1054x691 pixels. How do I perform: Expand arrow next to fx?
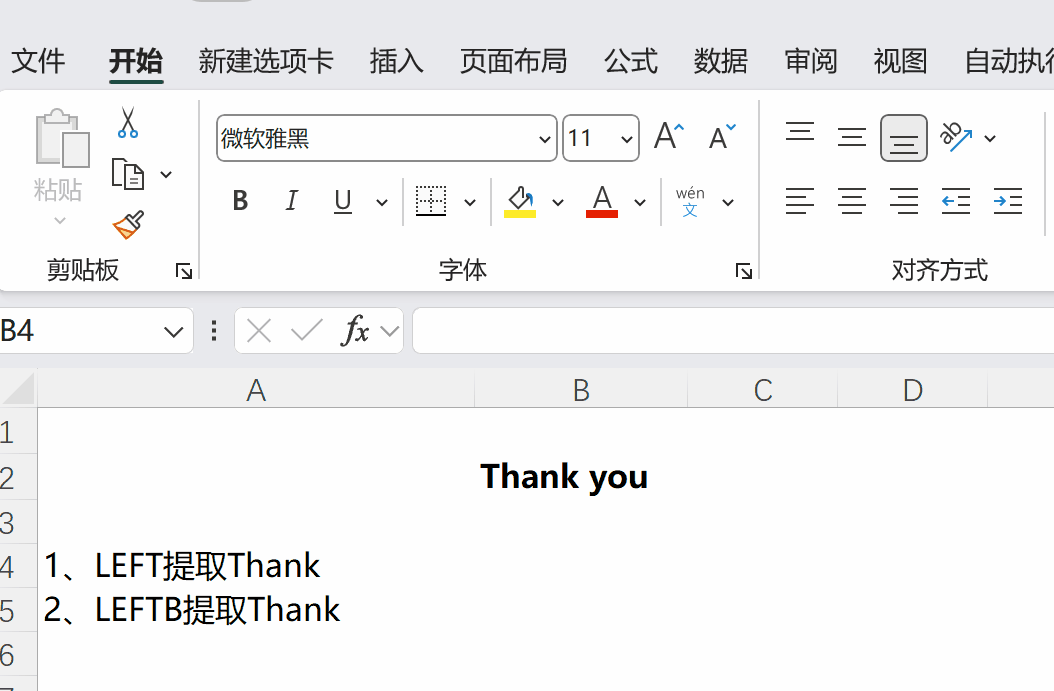point(389,331)
